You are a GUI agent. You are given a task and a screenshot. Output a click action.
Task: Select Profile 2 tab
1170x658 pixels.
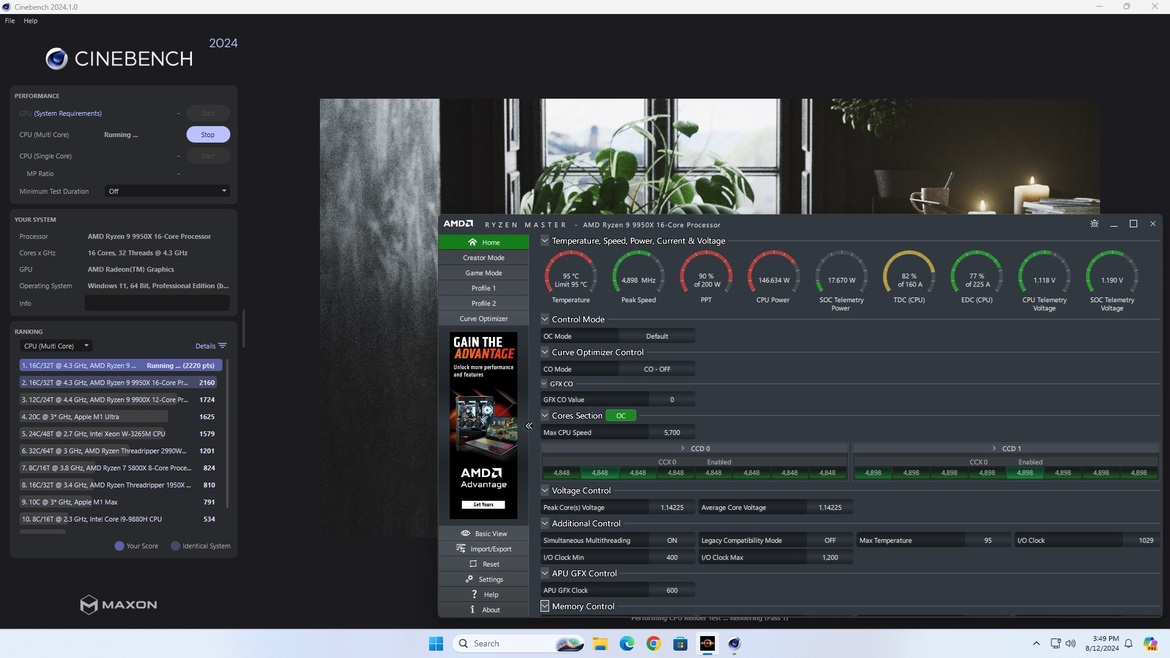click(x=484, y=304)
